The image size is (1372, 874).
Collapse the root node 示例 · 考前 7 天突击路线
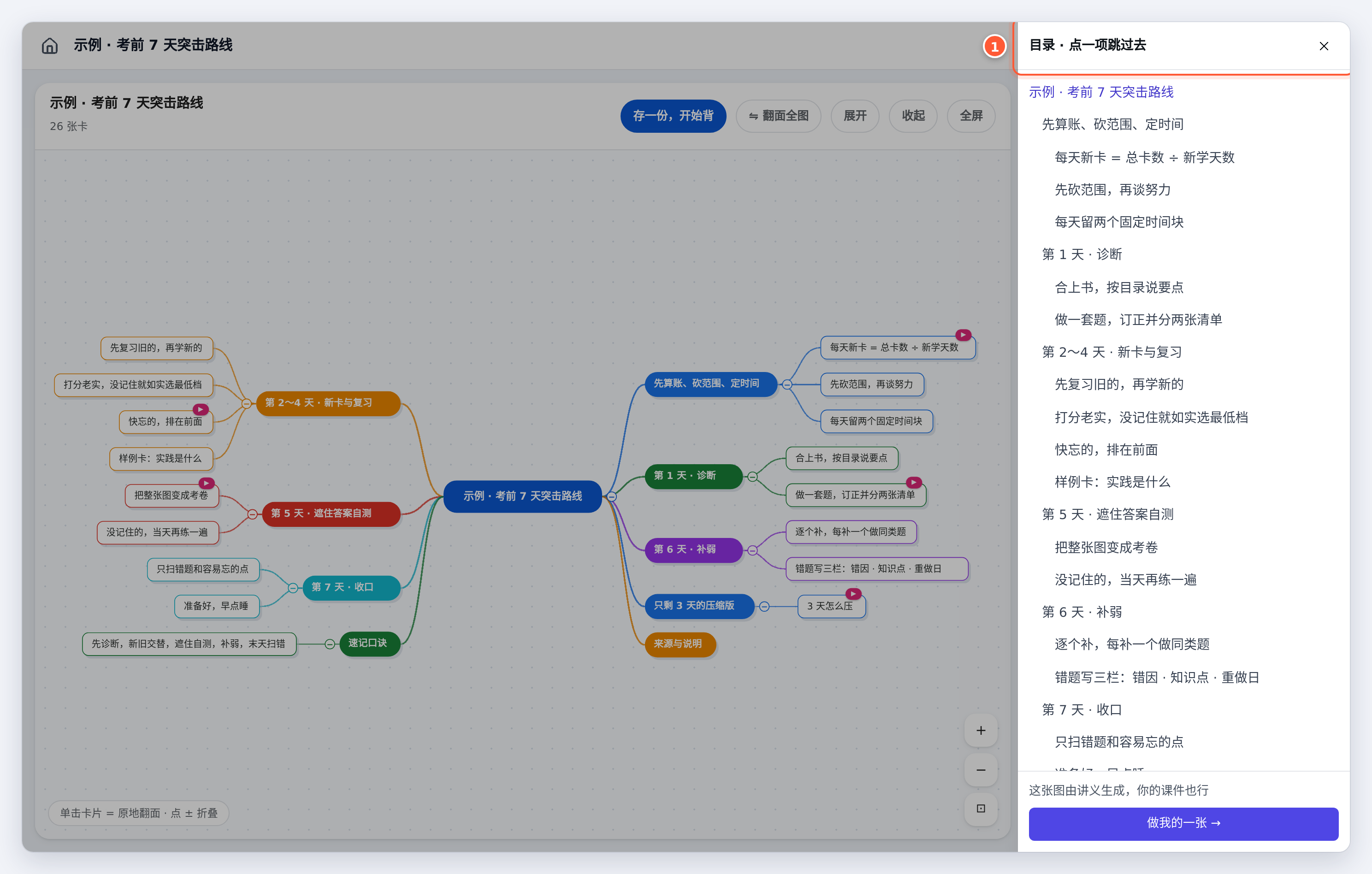pos(611,496)
